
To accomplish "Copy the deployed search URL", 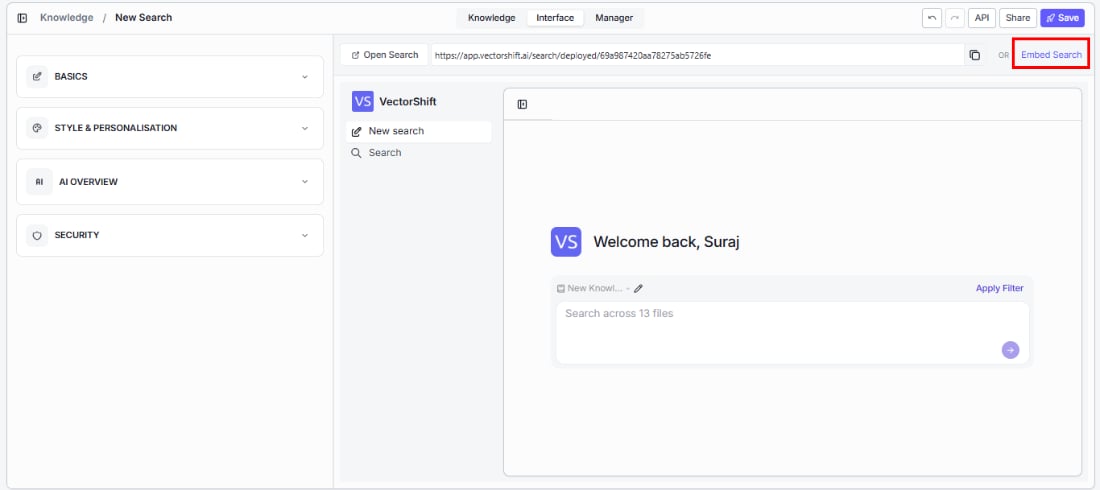I will [x=974, y=55].
